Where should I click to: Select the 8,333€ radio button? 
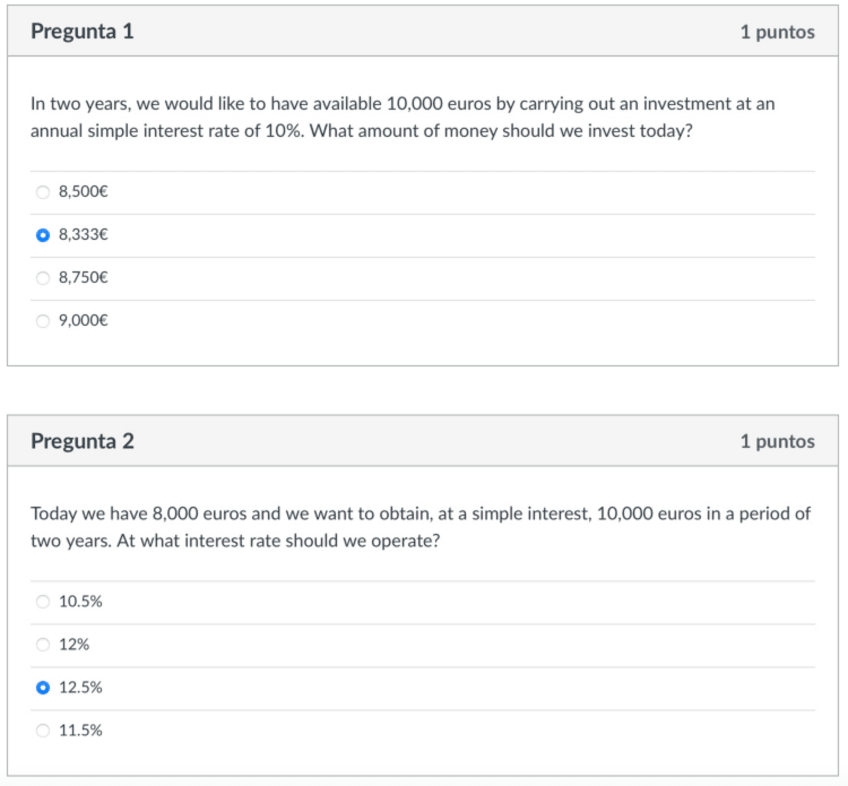42,236
